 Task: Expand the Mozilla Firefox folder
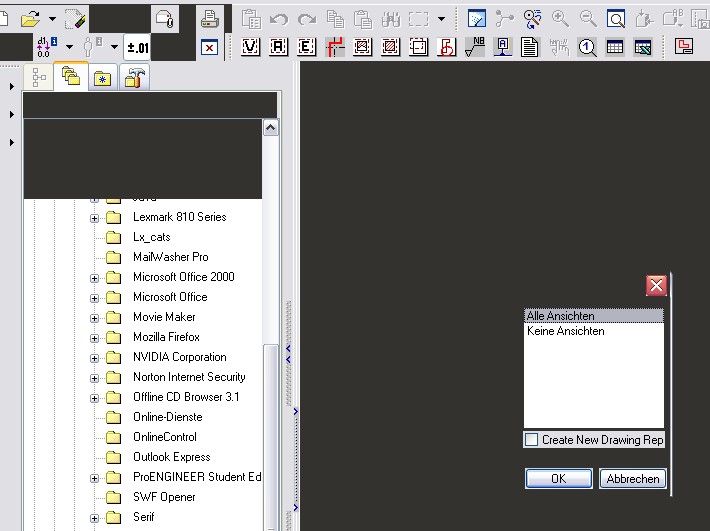[x=94, y=338]
